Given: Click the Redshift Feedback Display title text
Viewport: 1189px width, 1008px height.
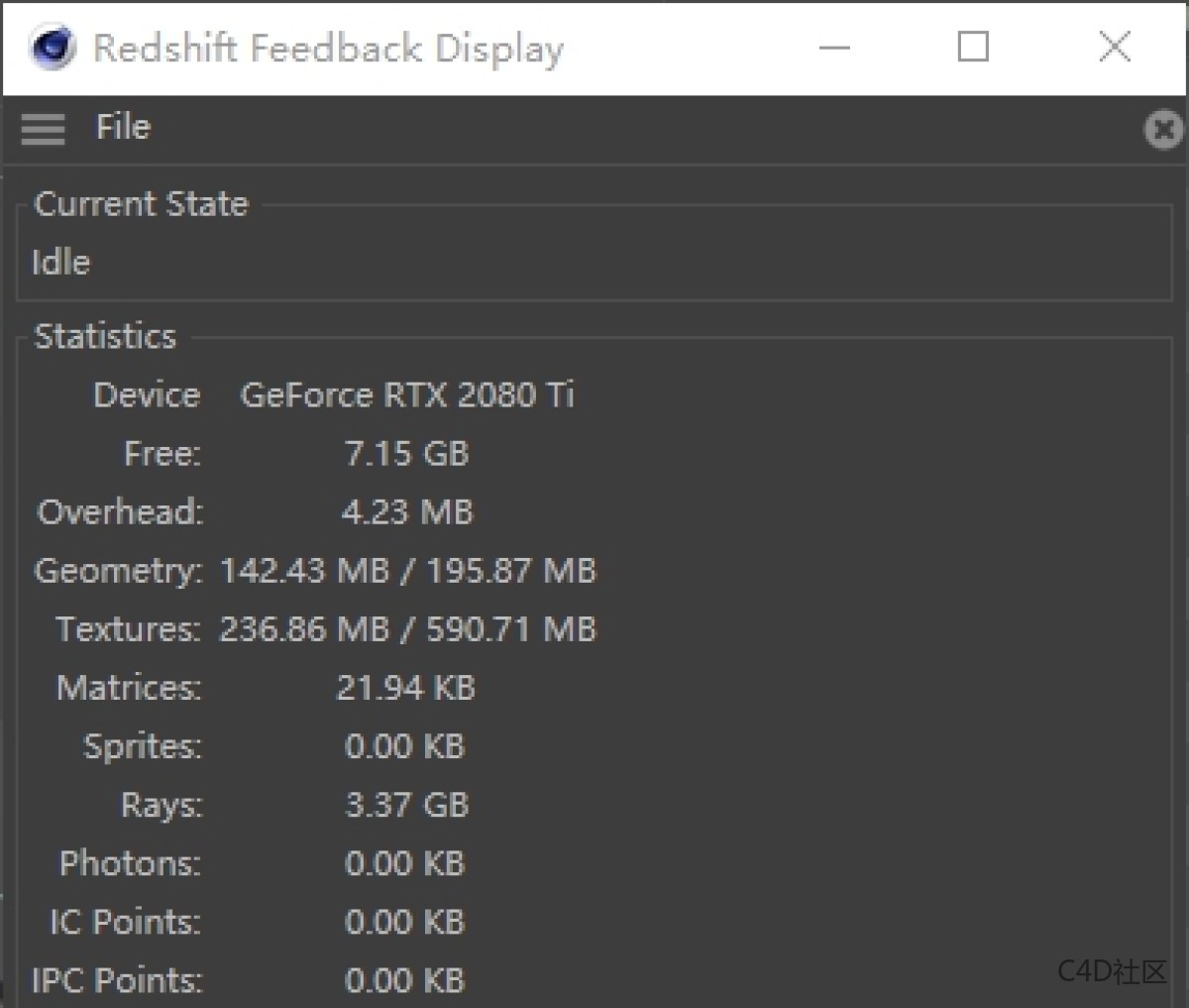Looking at the screenshot, I should tap(327, 47).
